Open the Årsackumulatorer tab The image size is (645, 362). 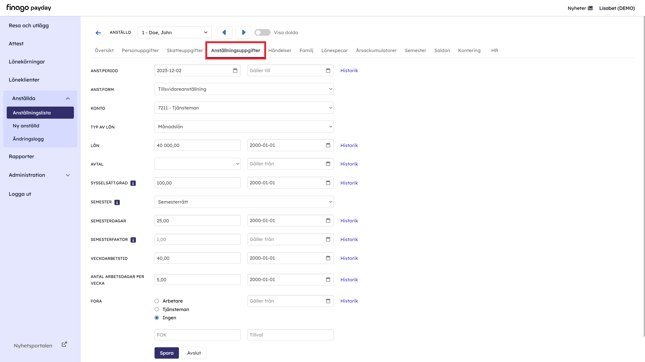tap(376, 51)
